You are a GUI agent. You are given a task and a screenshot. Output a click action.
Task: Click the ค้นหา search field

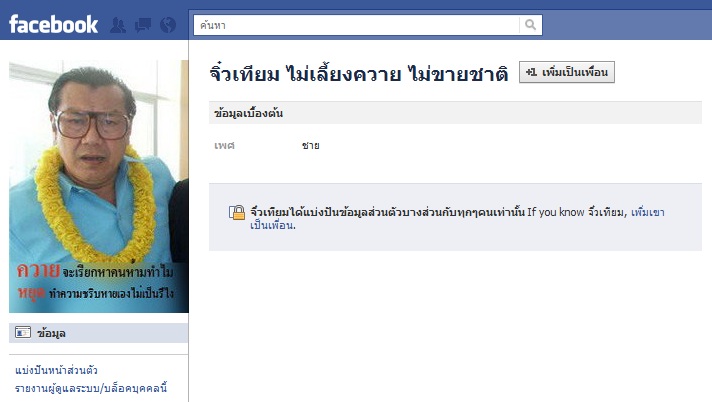point(356,25)
